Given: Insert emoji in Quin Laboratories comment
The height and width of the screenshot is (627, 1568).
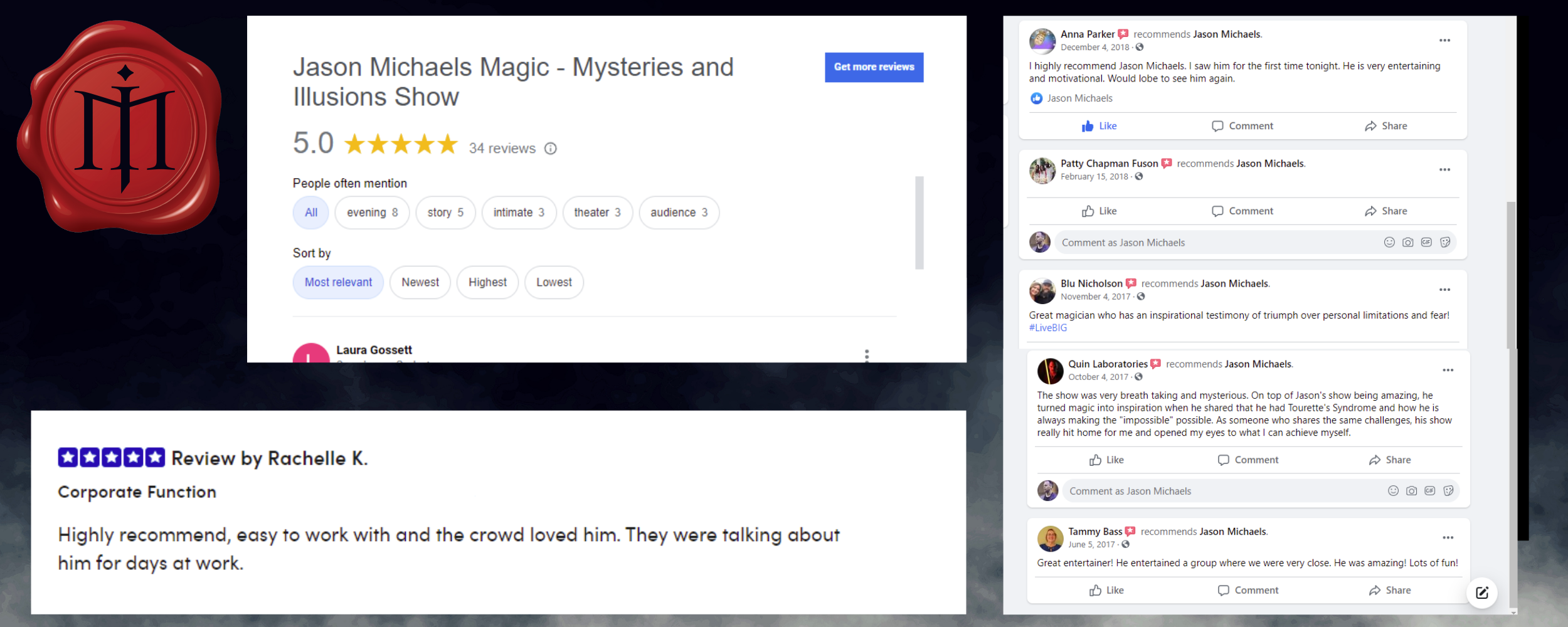Looking at the screenshot, I should 1393,491.
